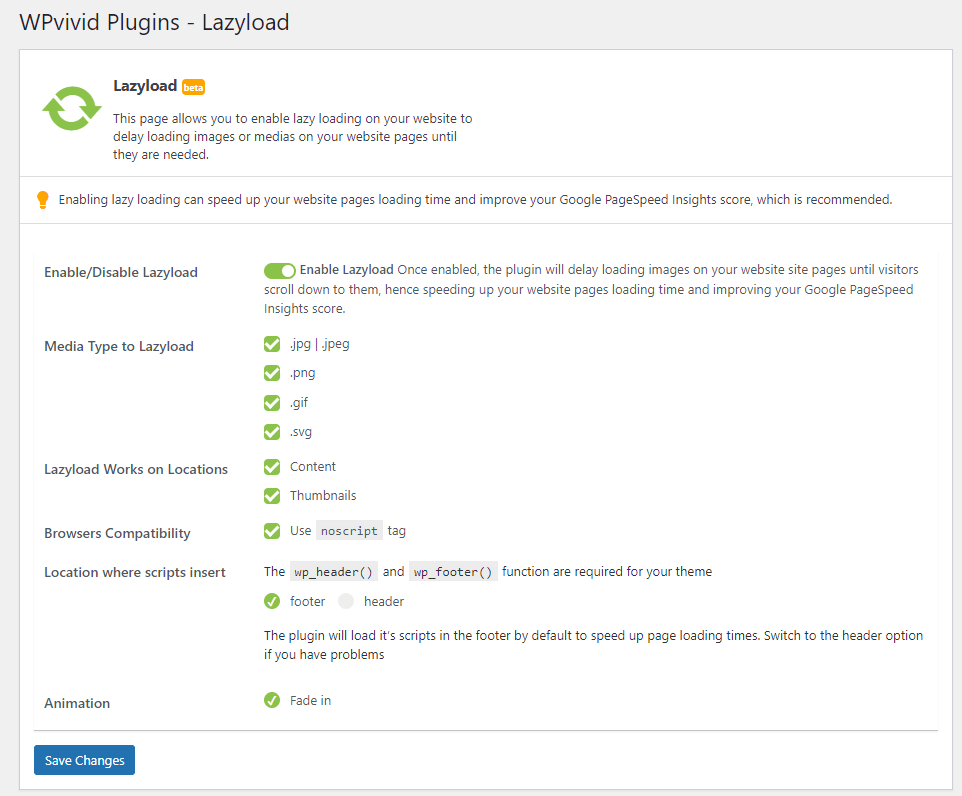Click the 'wp_header()' code text
The image size is (962, 796).
tap(333, 572)
